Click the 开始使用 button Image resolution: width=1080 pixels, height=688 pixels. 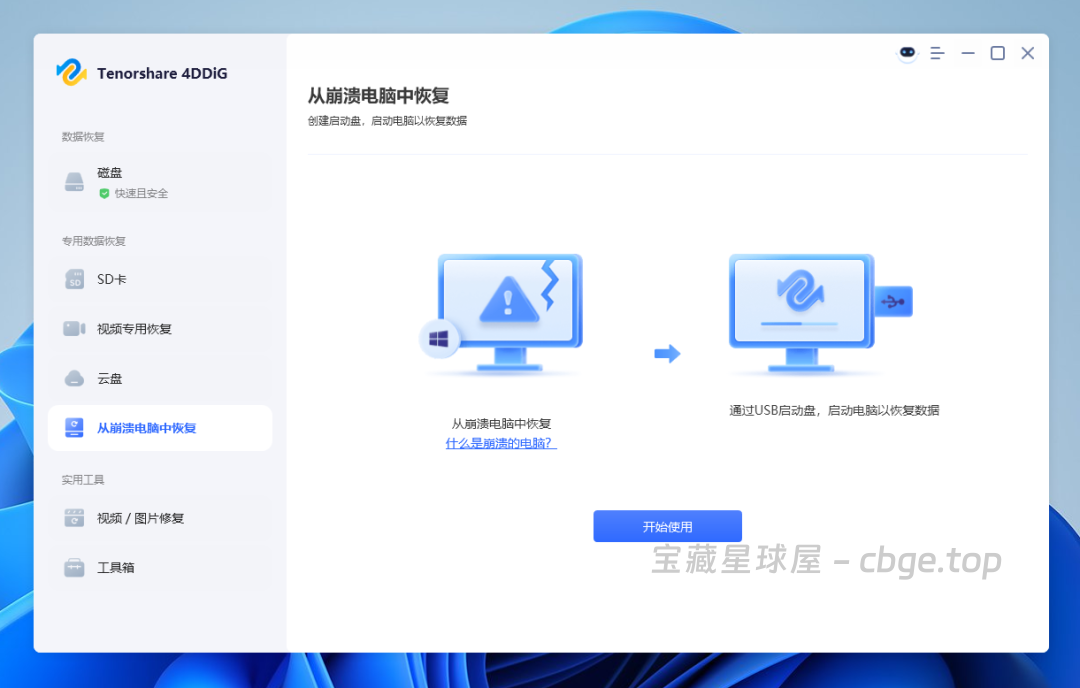click(x=667, y=526)
